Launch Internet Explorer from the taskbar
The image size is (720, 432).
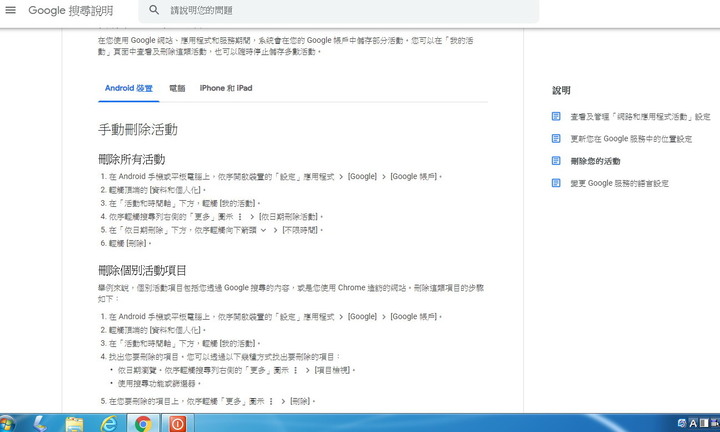(x=109, y=423)
